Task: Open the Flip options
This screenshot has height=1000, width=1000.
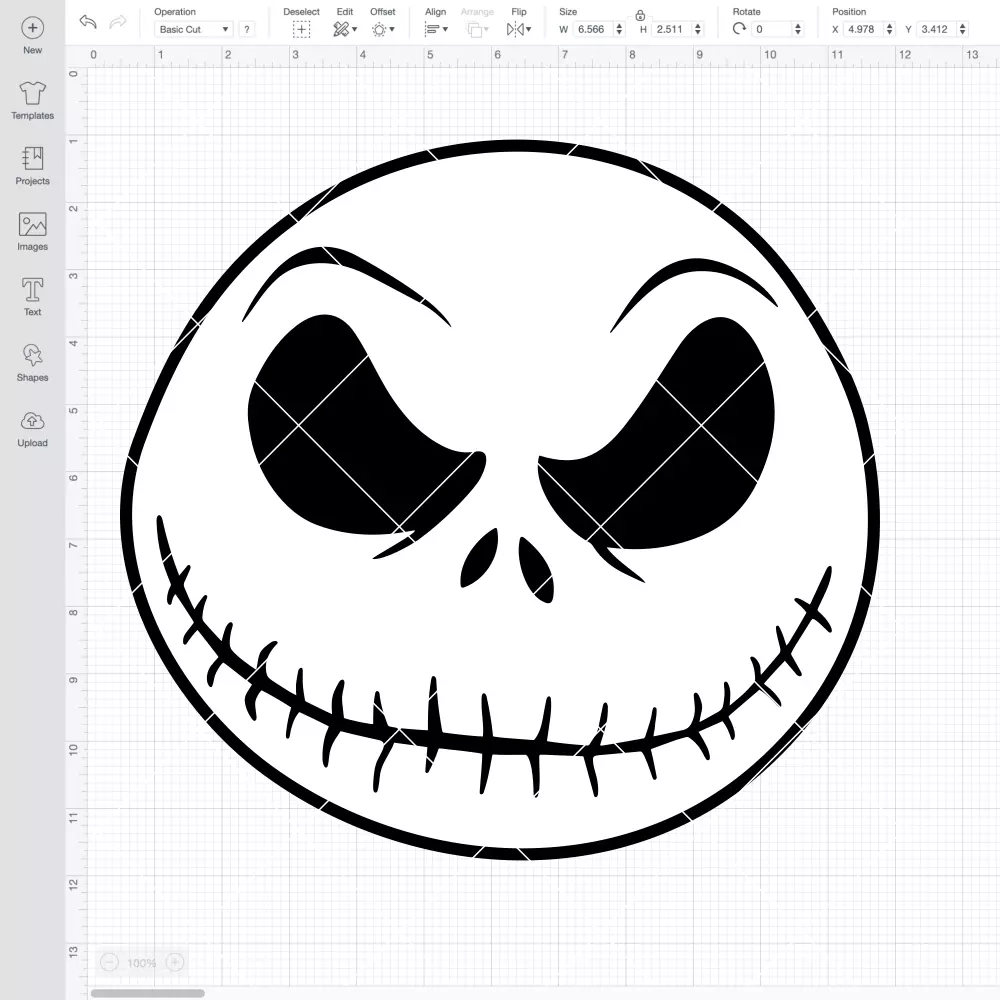Action: coord(518,29)
